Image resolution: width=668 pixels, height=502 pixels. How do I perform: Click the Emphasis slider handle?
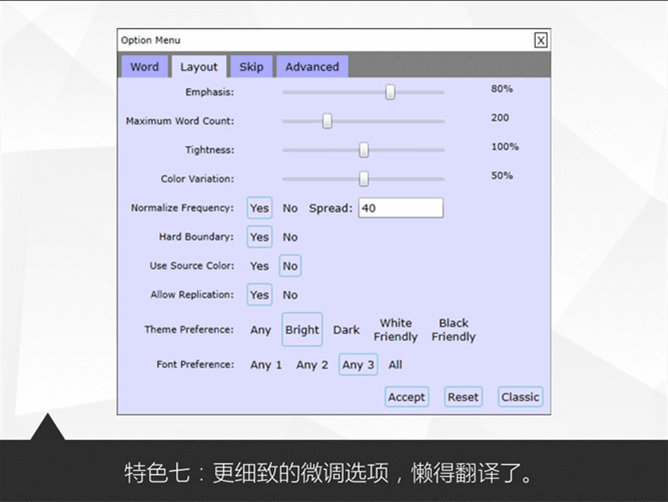click(x=390, y=92)
